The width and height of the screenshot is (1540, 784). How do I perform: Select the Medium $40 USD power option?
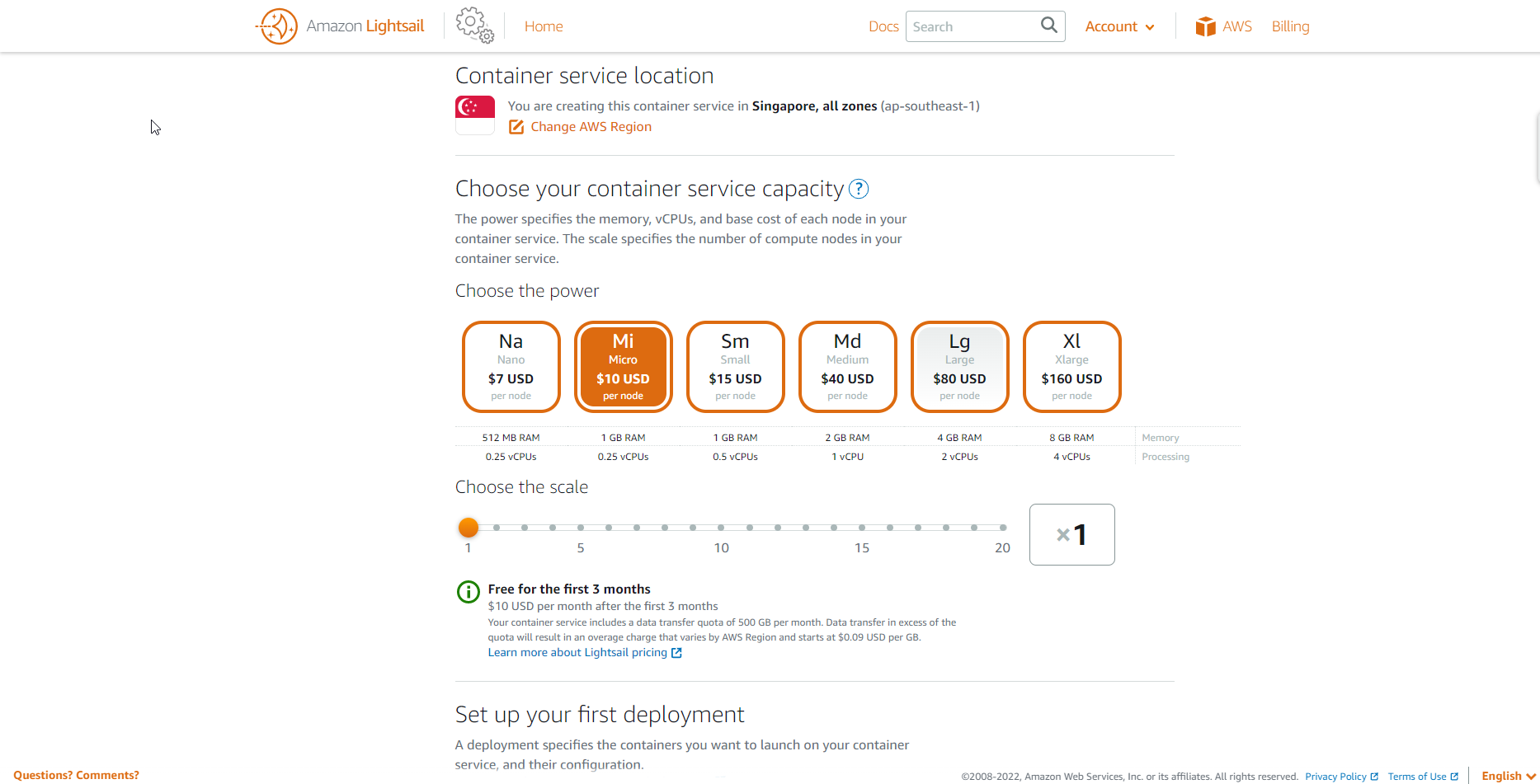coord(848,367)
